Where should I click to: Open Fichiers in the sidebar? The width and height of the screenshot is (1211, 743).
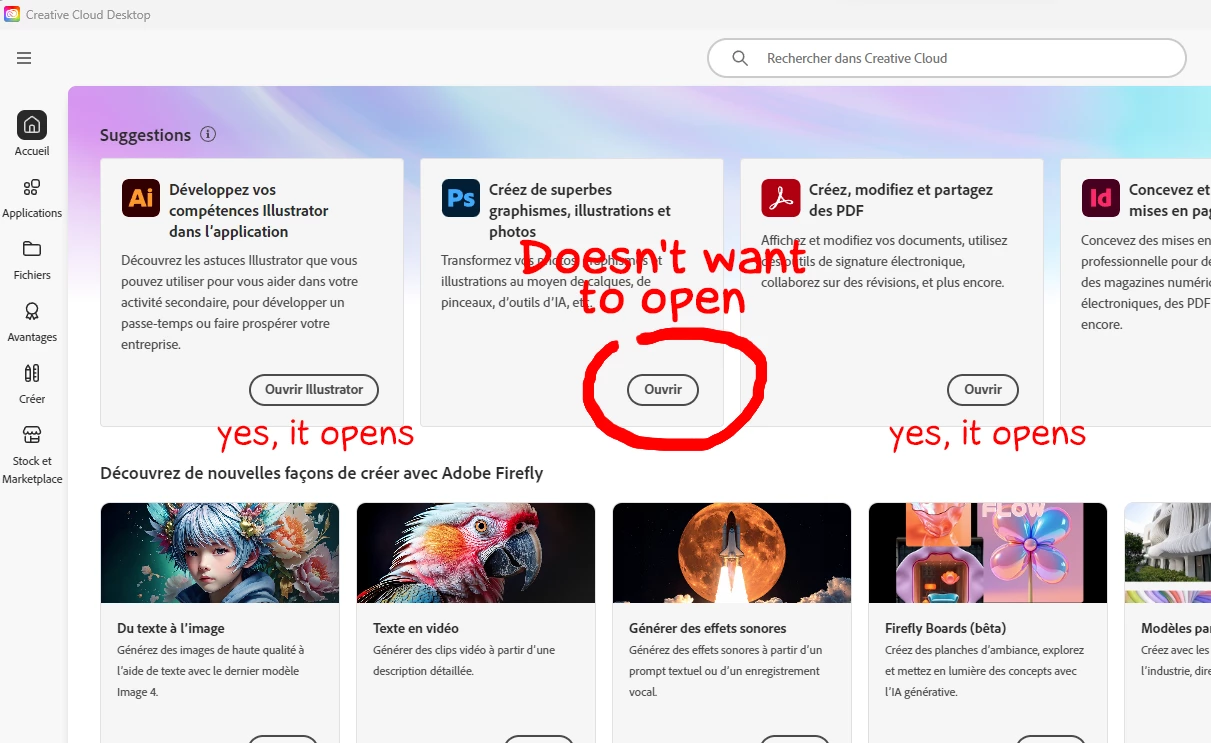[32, 259]
